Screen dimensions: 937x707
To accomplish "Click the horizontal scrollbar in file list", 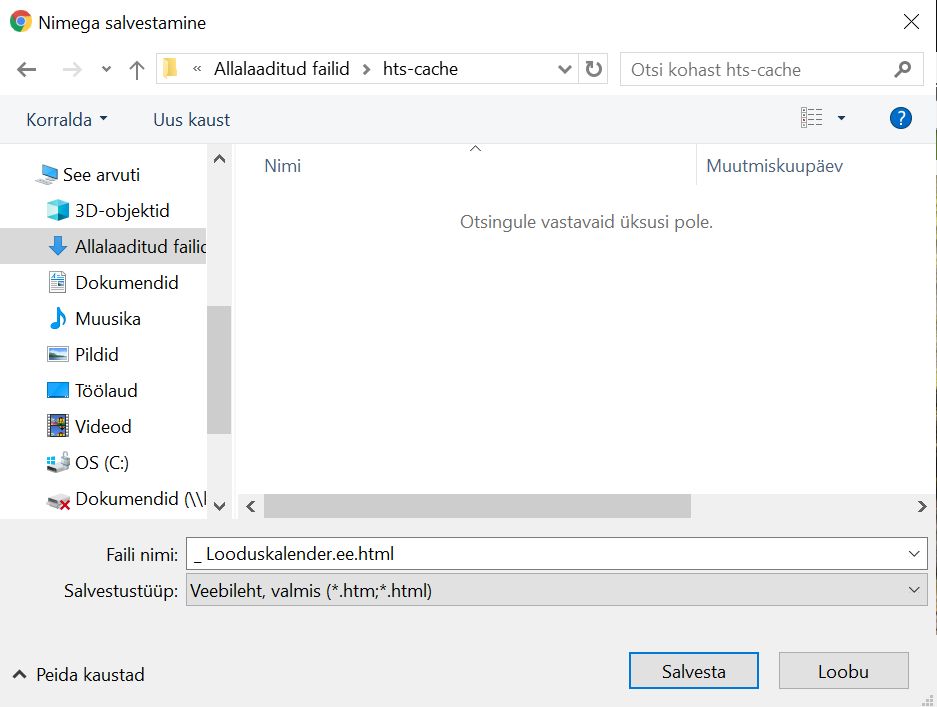I will pos(477,507).
